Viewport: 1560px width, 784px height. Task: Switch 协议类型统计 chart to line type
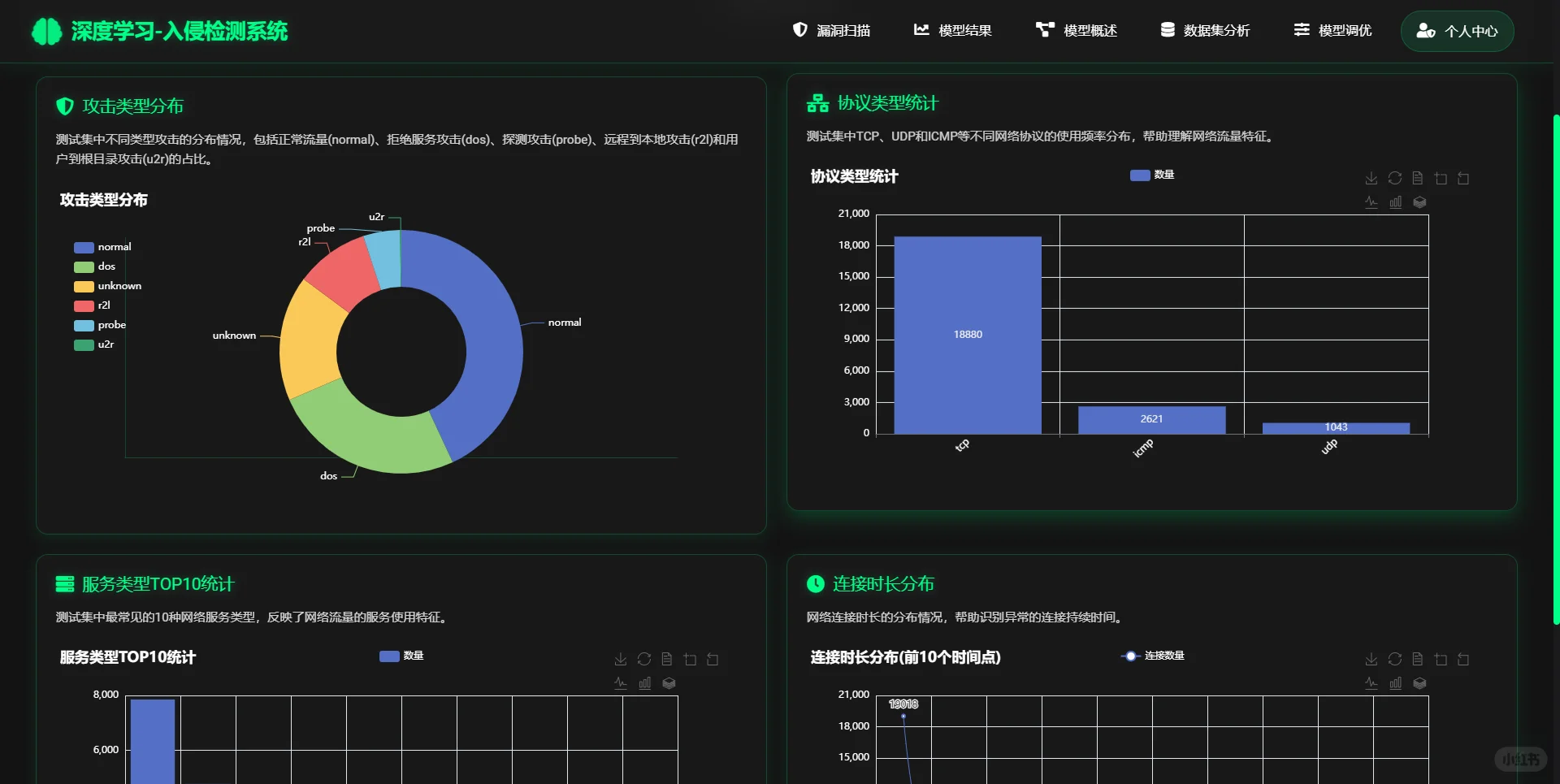[1371, 202]
